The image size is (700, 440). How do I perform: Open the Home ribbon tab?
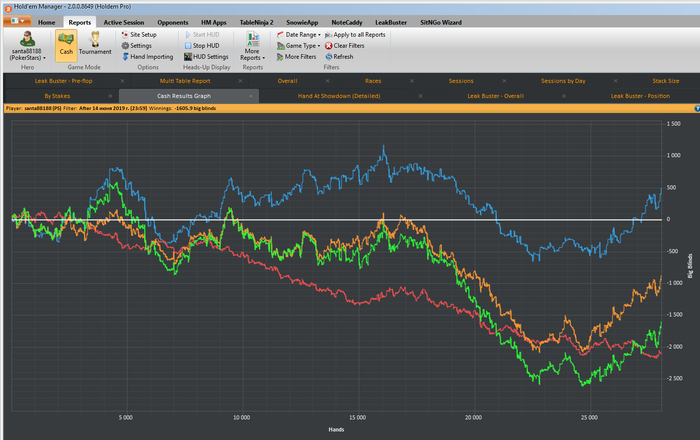(x=46, y=22)
